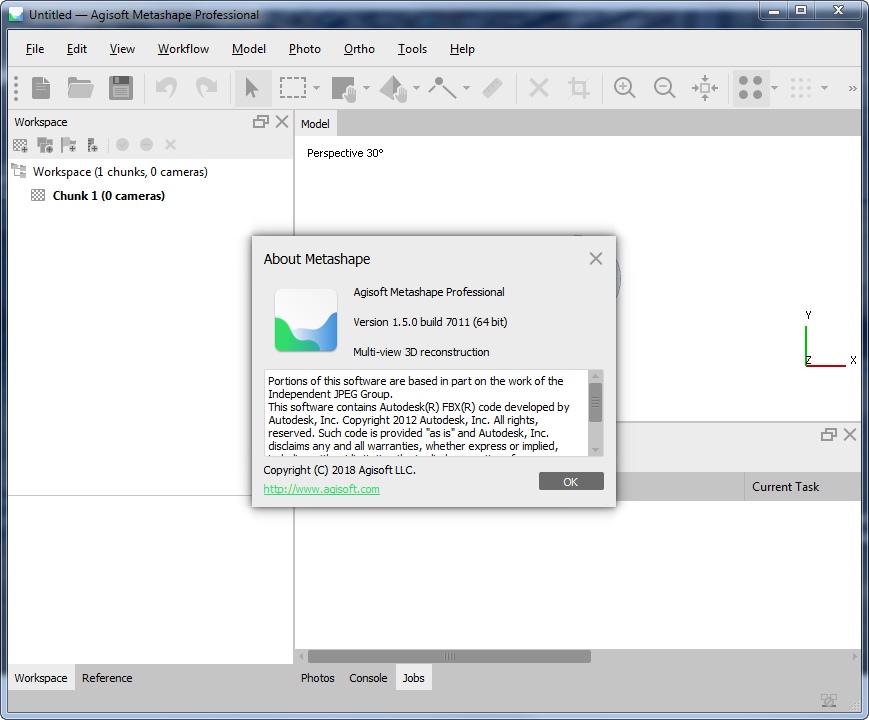
Task: Open the Point Cloud display dropdown arrow
Action: pos(775,88)
